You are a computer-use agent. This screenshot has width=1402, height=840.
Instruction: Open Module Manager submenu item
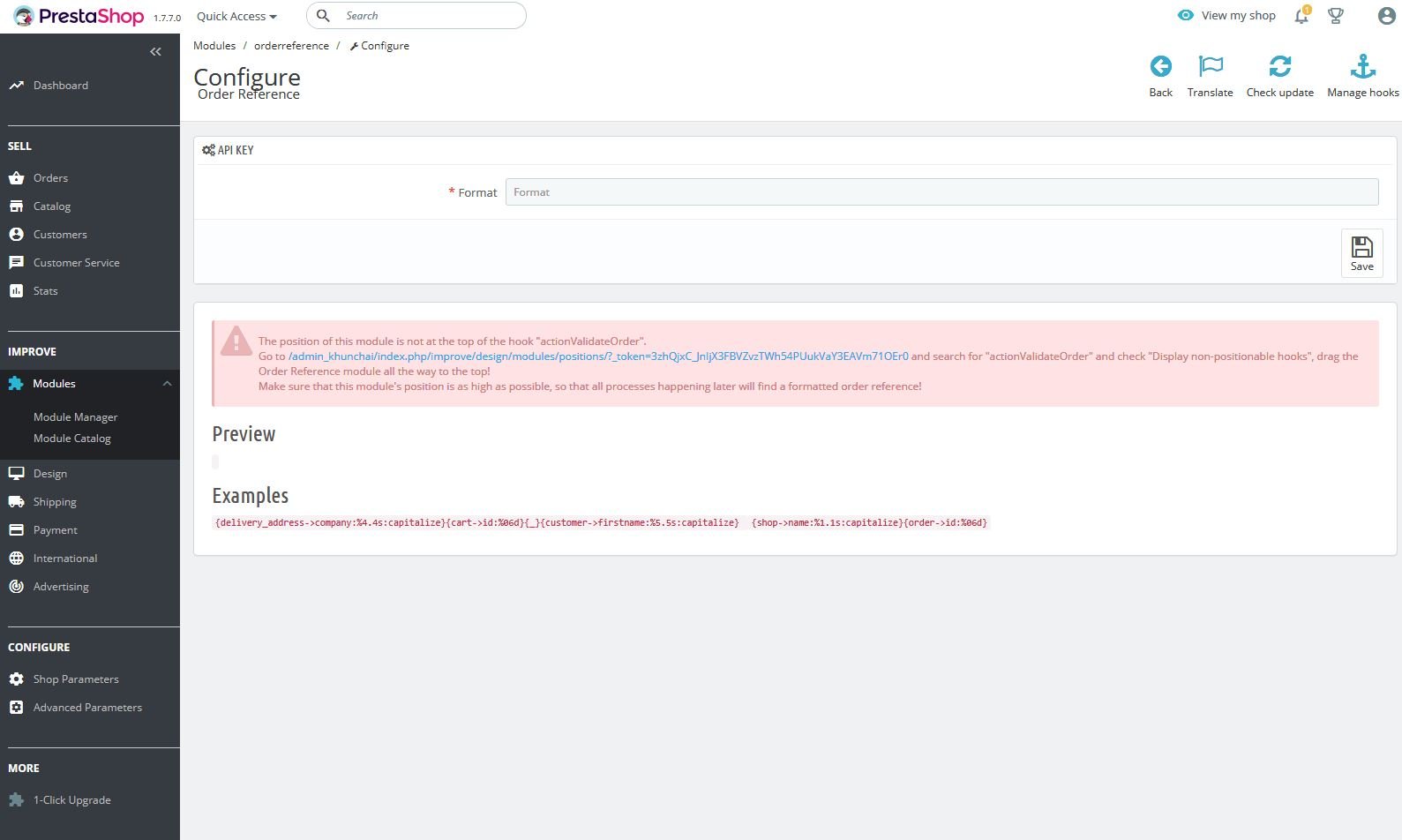click(76, 417)
